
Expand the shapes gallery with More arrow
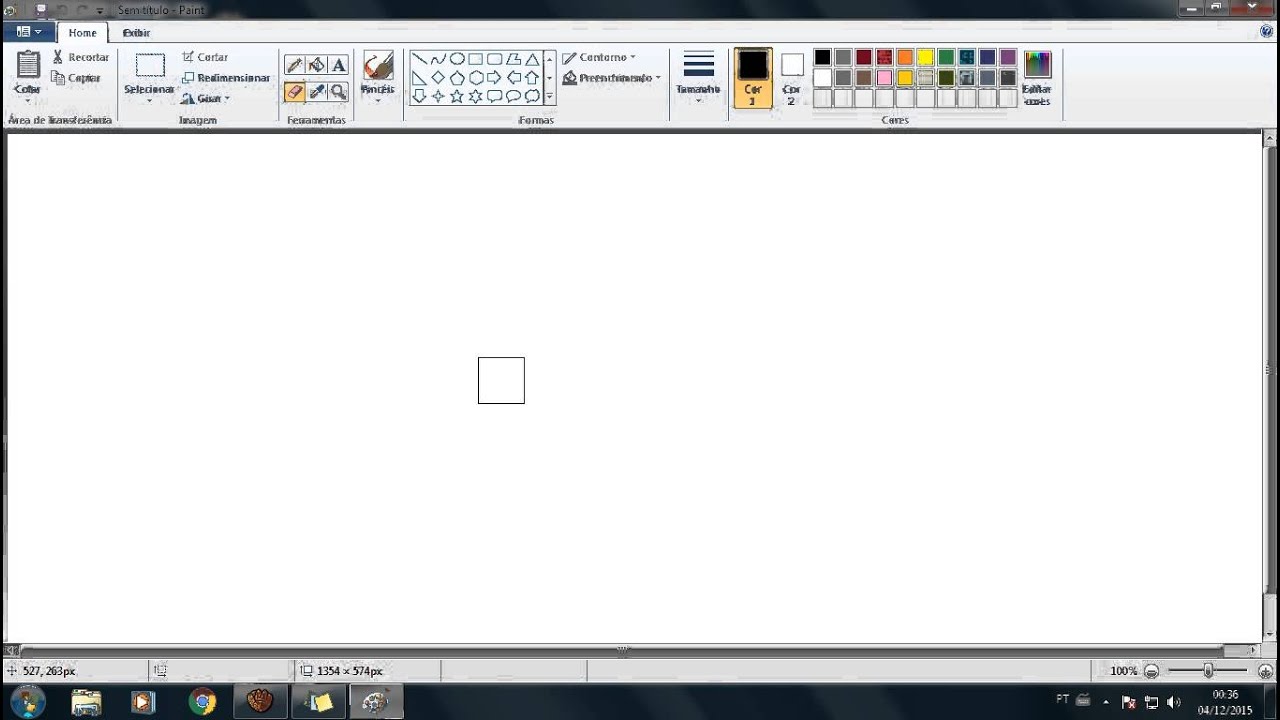click(549, 97)
